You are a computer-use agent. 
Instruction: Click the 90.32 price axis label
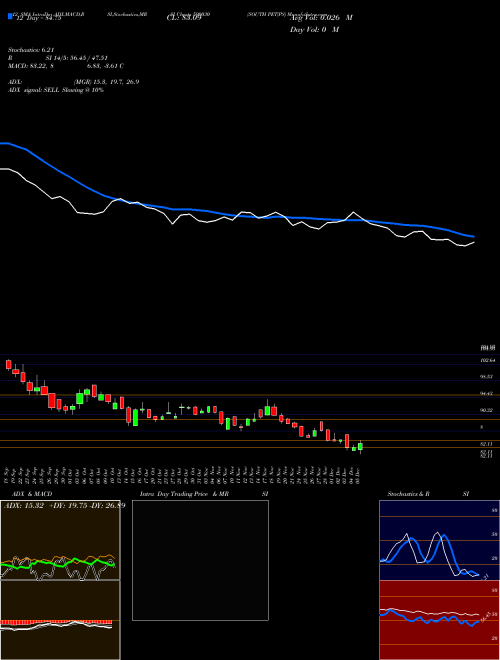click(x=488, y=410)
